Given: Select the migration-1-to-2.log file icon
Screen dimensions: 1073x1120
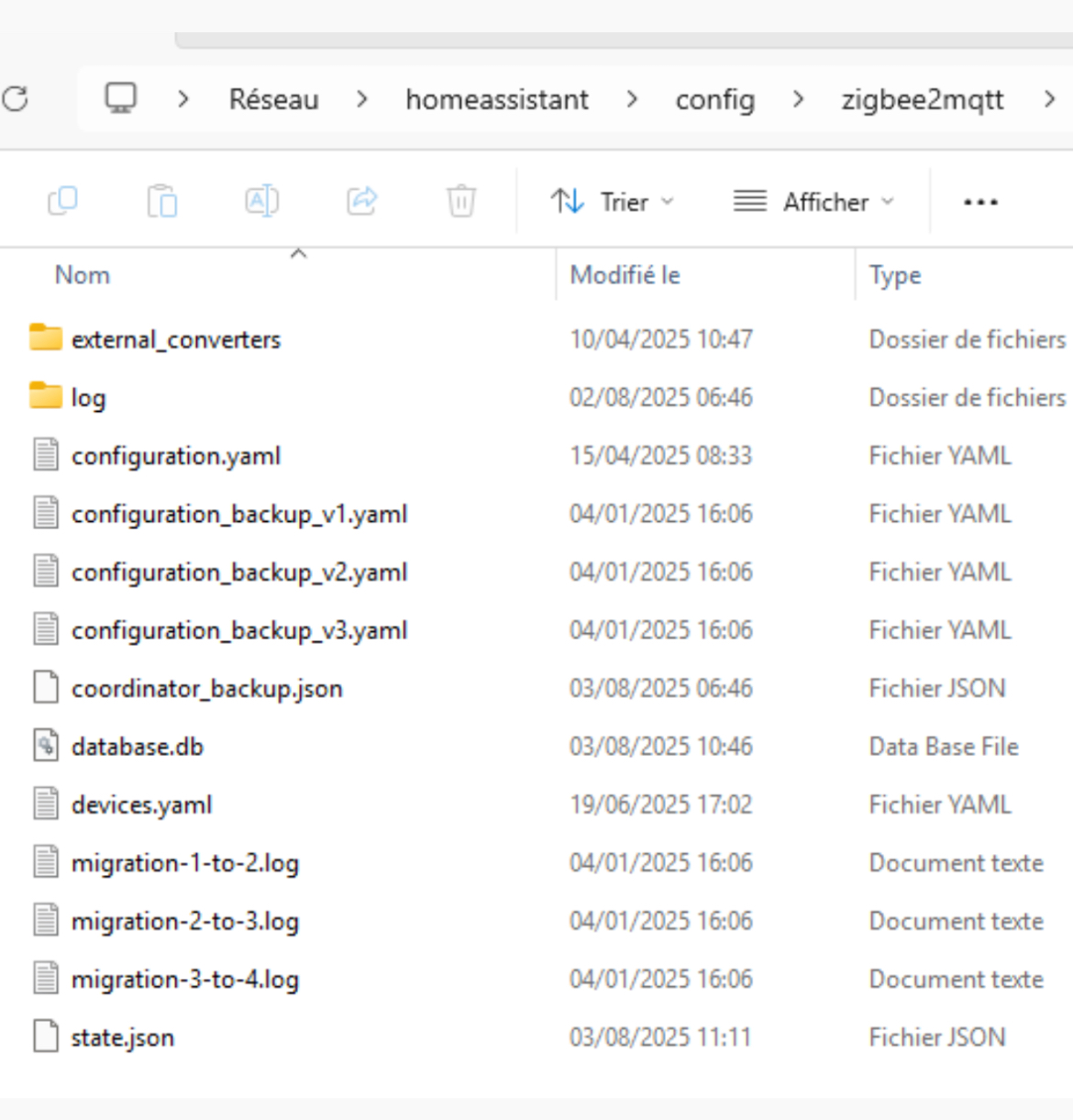Looking at the screenshot, I should [46, 861].
